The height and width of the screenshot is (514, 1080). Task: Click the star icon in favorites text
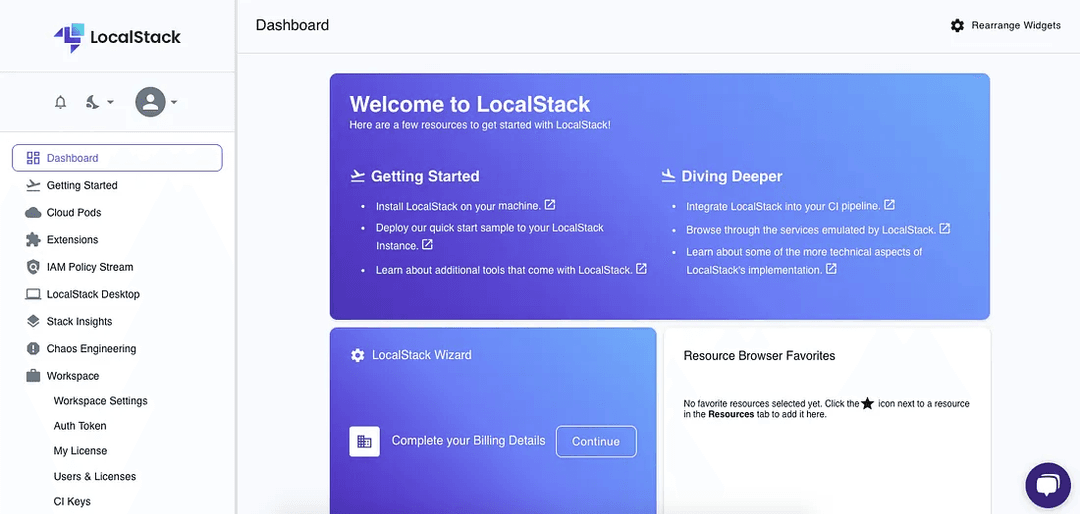[868, 404]
